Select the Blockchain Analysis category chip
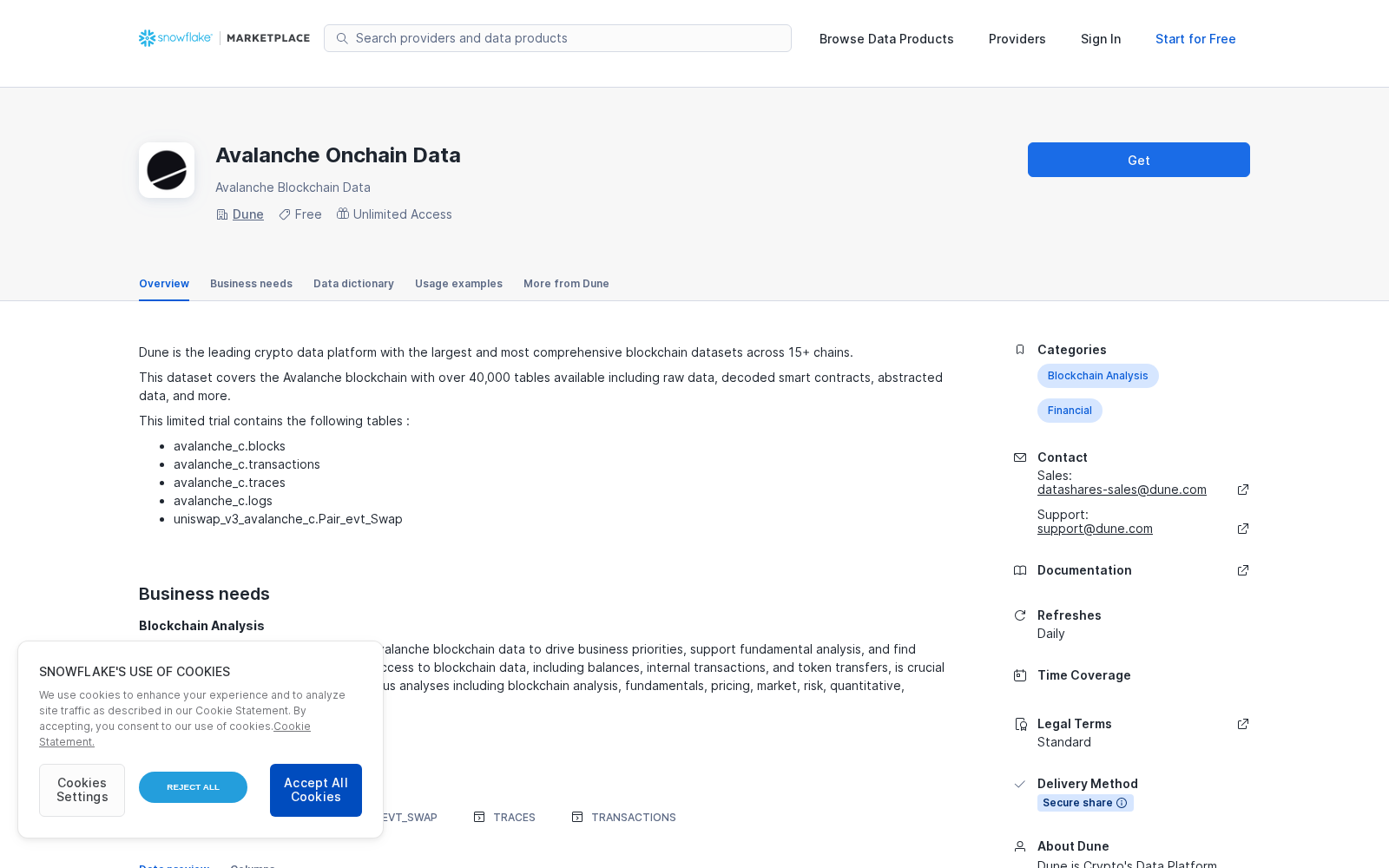This screenshot has height=868, width=1389. coord(1097,376)
